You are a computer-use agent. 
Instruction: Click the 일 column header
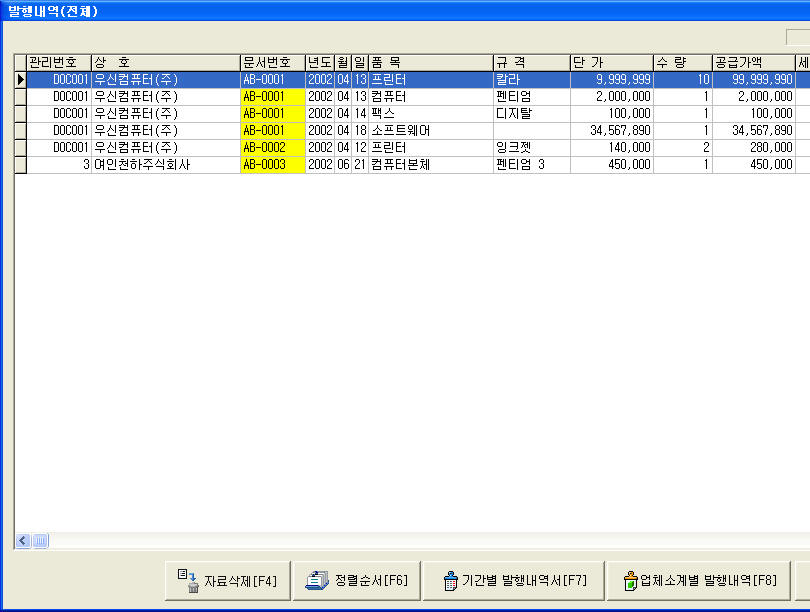tap(360, 62)
